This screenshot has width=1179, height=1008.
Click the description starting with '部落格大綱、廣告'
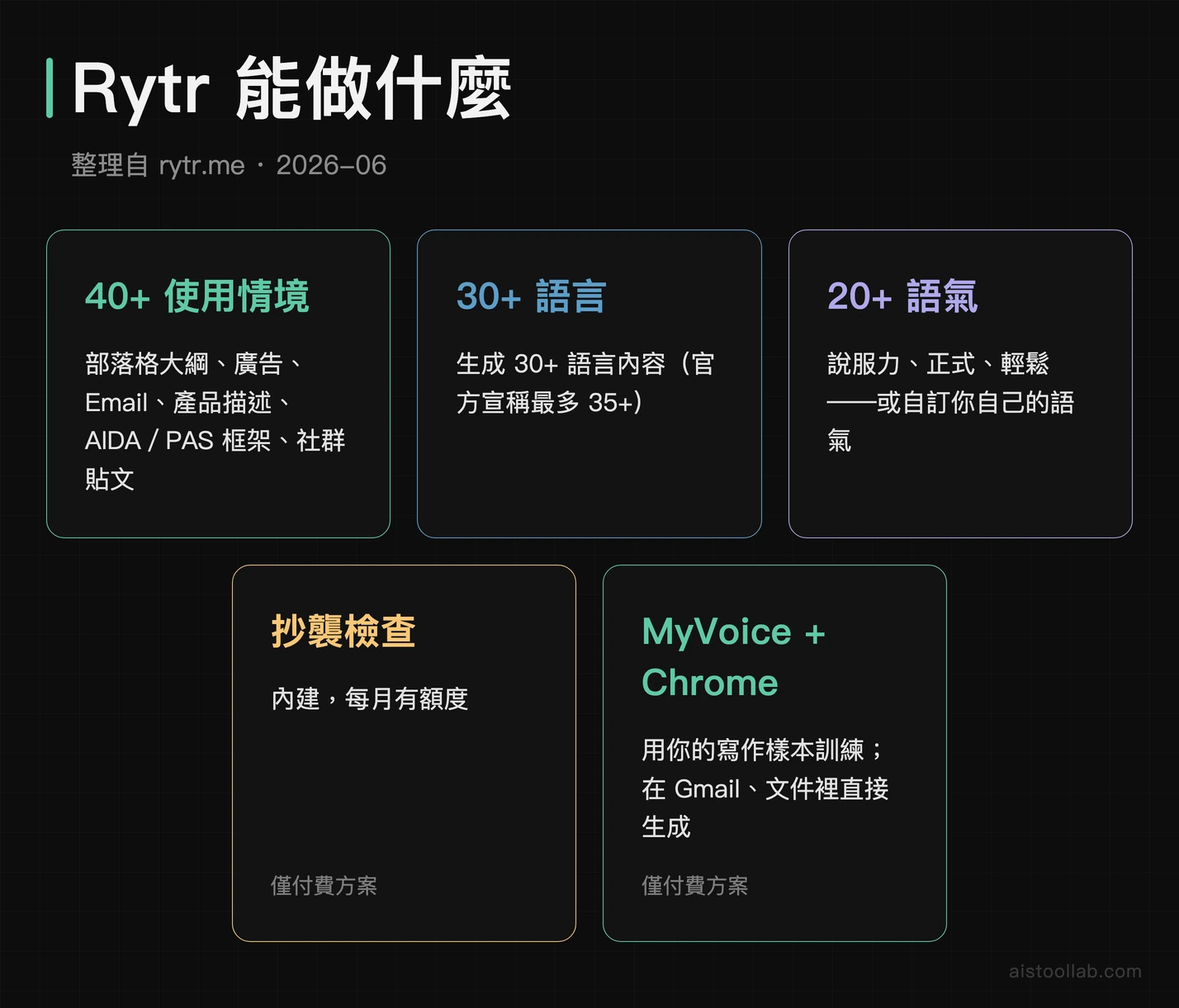215,421
